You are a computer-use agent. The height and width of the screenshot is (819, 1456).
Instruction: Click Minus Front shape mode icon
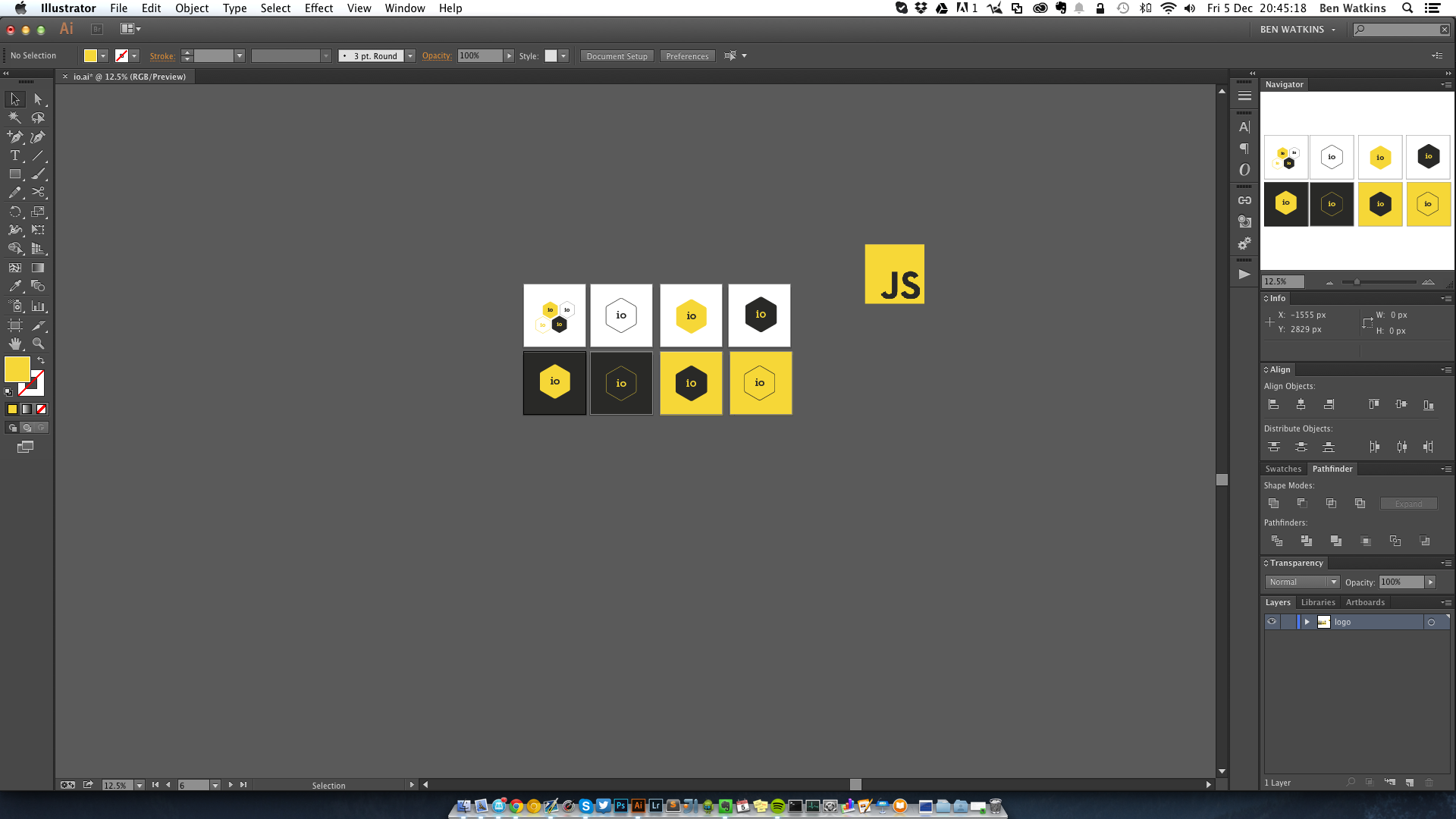(1302, 504)
